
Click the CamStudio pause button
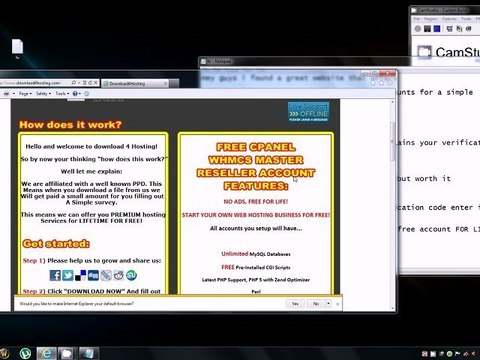pyautogui.click(x=427, y=29)
